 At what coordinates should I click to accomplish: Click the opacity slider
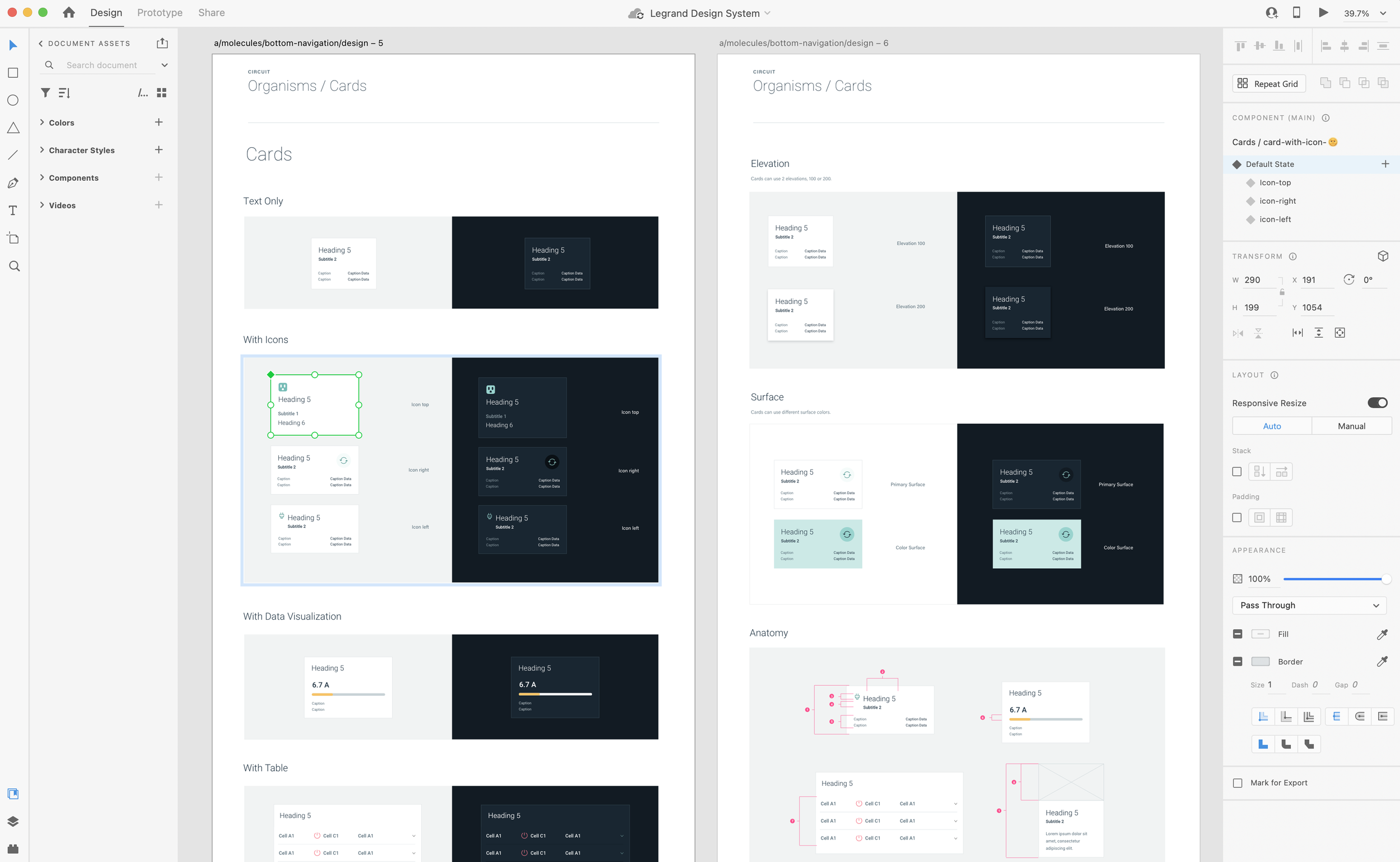(x=1333, y=579)
